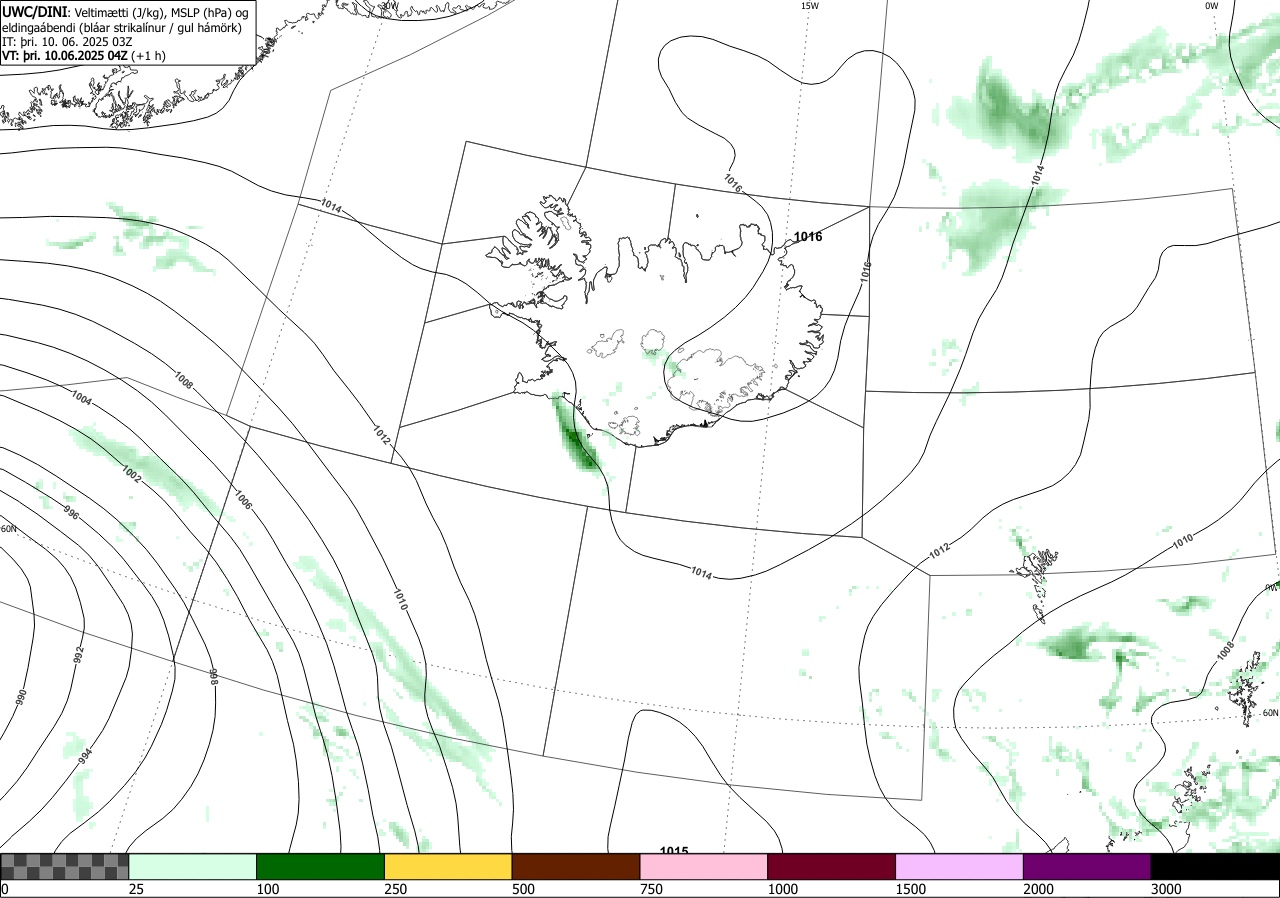Viewport: 1280px width, 898px height.
Task: Click the "UWC/DINI" title text
Action: click(34, 12)
